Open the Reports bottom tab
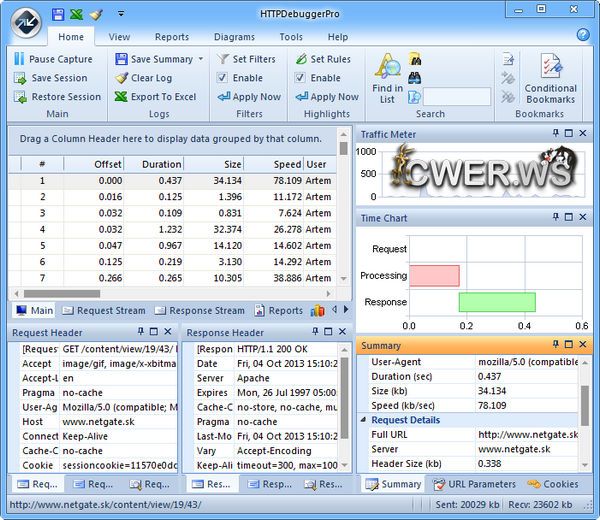Screen dimensions: 600x520 click(x=279, y=311)
